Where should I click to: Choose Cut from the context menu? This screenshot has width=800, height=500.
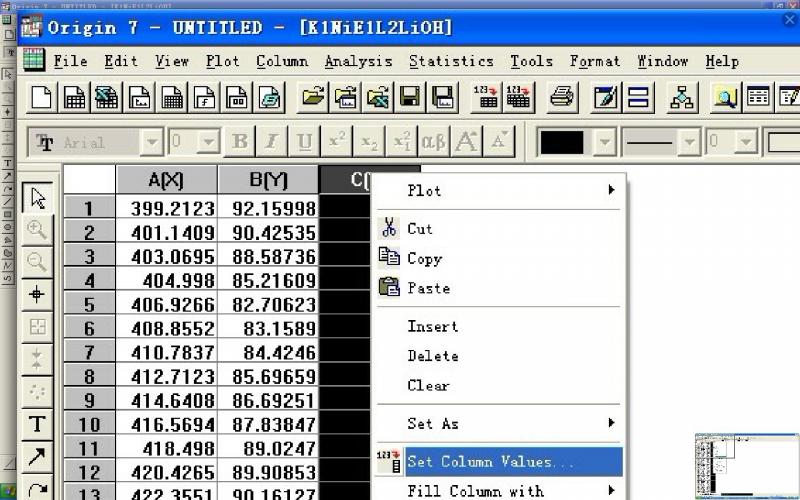pyautogui.click(x=499, y=229)
